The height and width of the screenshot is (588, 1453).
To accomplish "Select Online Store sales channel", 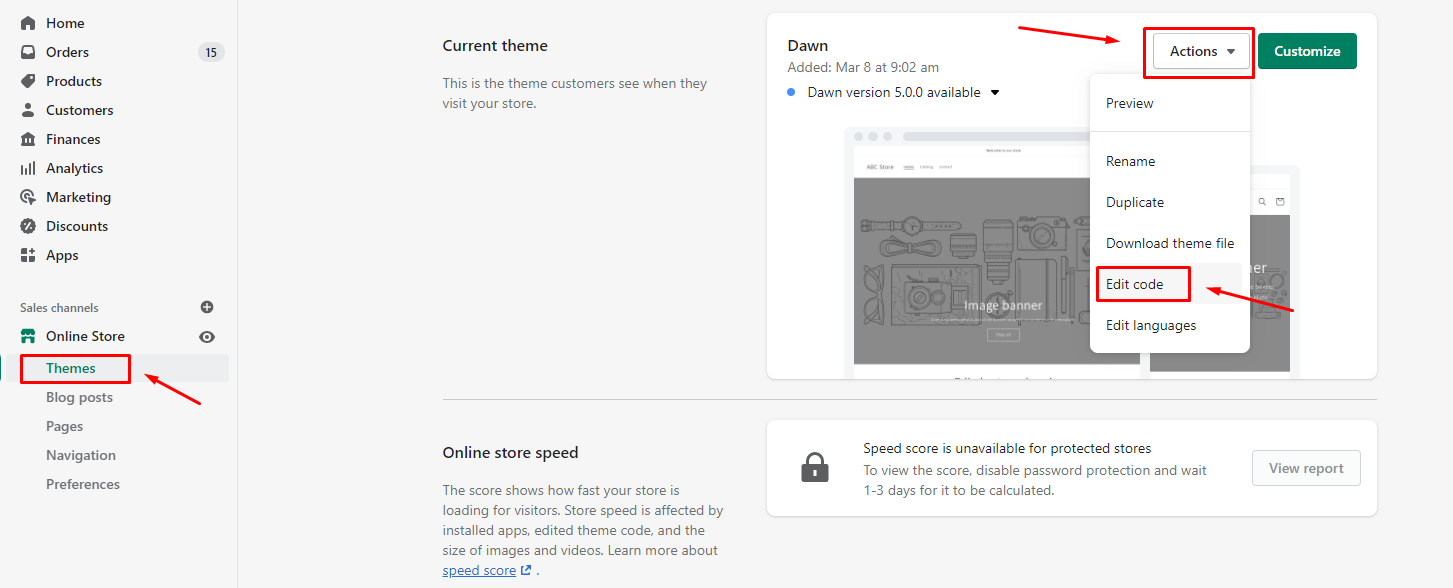I will (85, 336).
